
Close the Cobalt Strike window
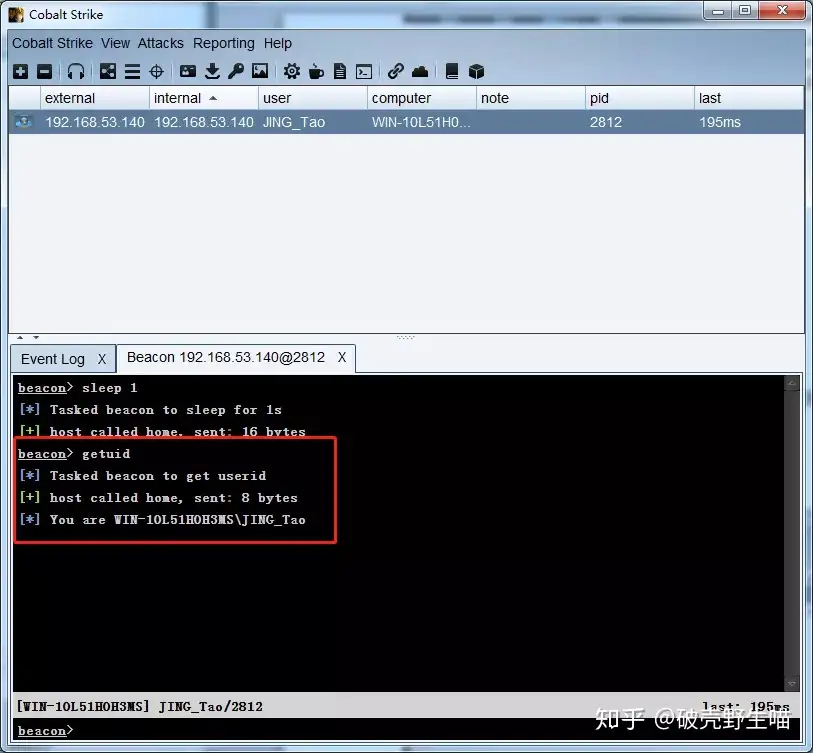pos(782,11)
